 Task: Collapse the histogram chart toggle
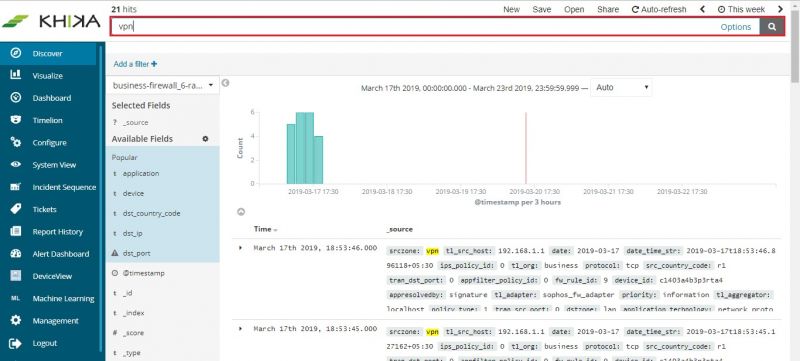pos(241,212)
